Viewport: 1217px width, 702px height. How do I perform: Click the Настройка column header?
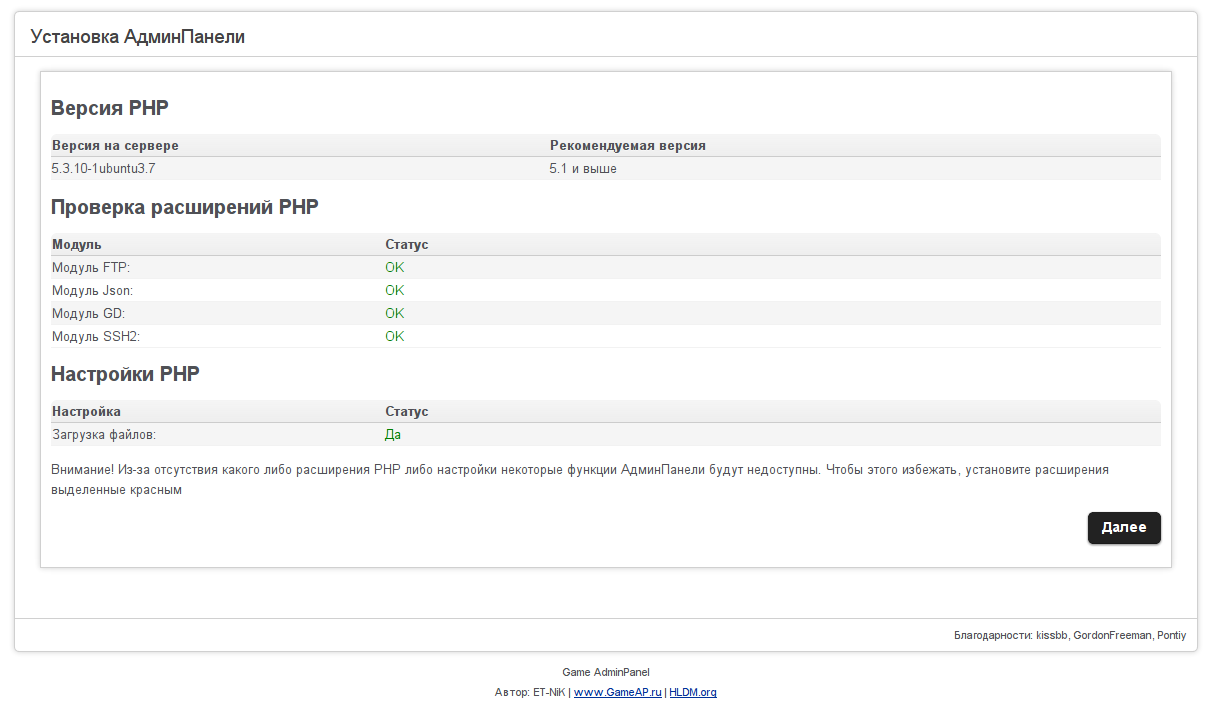click(x=86, y=412)
